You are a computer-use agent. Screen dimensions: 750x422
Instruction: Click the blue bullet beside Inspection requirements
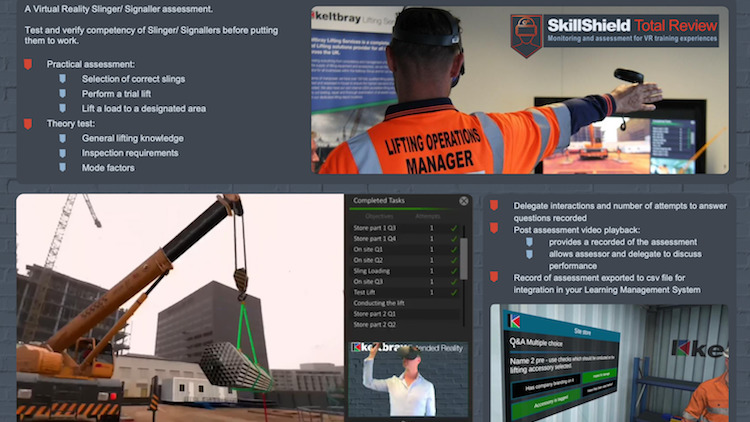point(63,153)
